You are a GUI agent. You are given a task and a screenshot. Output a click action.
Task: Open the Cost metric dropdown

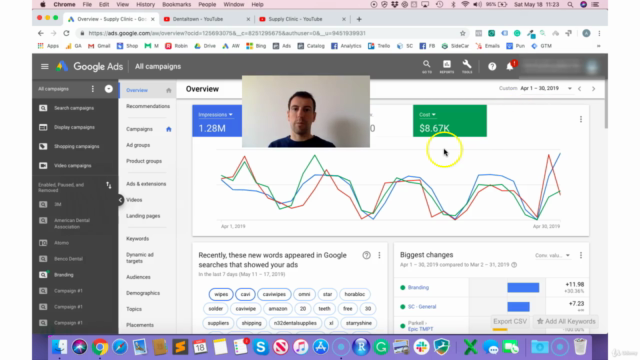point(427,115)
